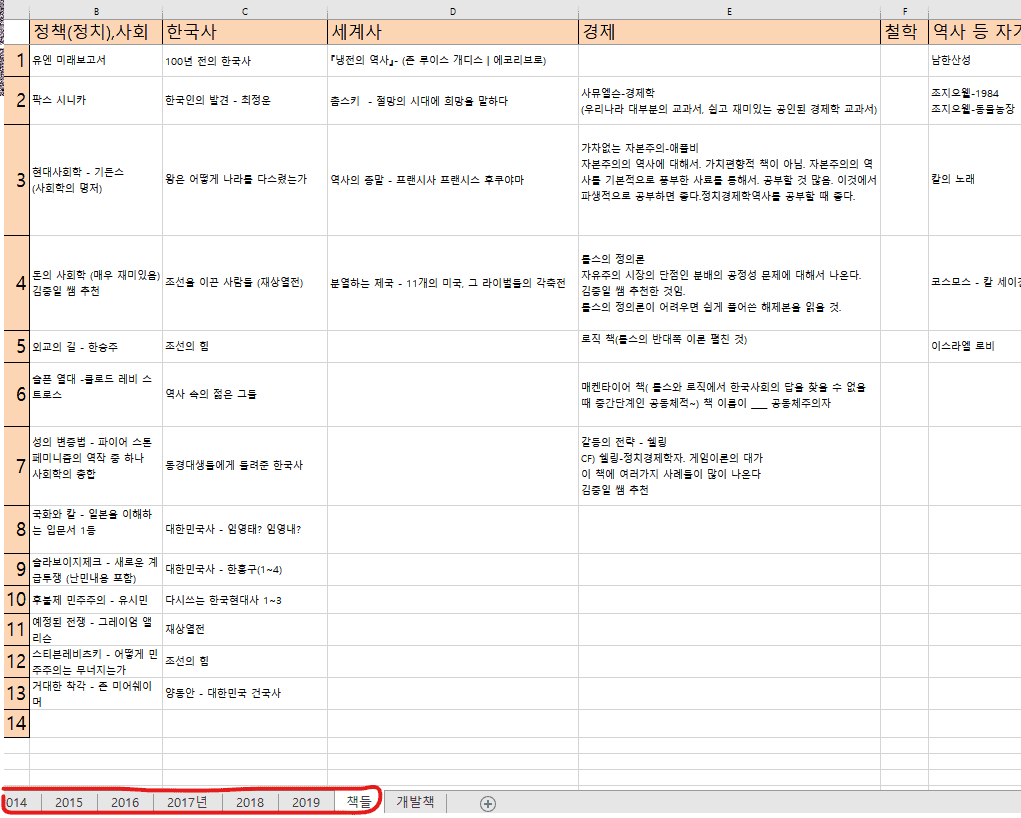Select the cell numbered 14 in first column

[16, 722]
